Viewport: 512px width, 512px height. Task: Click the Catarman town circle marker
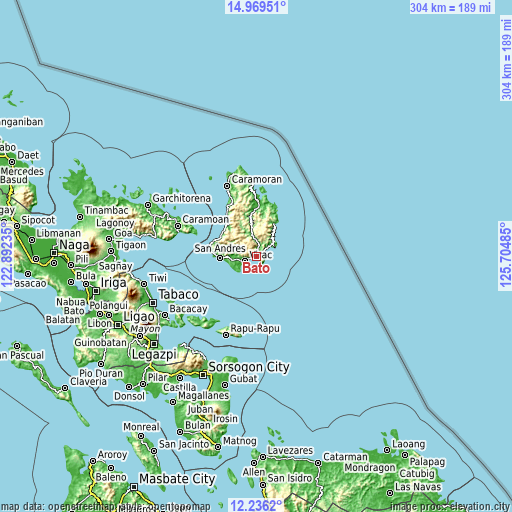tap(318, 463)
